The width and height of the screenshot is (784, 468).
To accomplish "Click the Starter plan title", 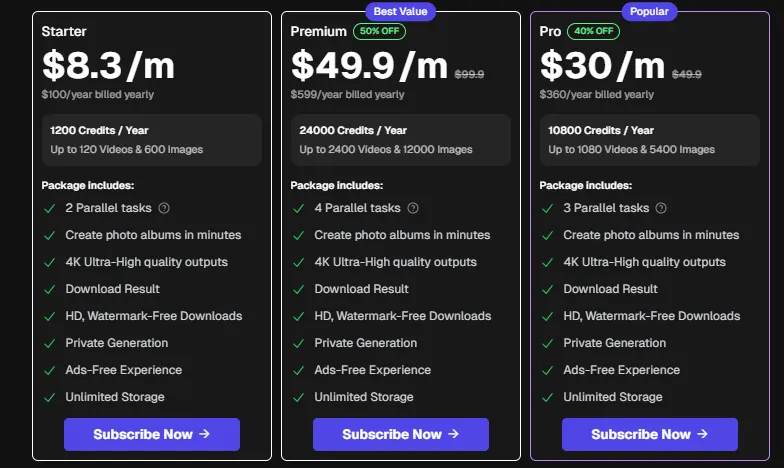I will [x=64, y=32].
